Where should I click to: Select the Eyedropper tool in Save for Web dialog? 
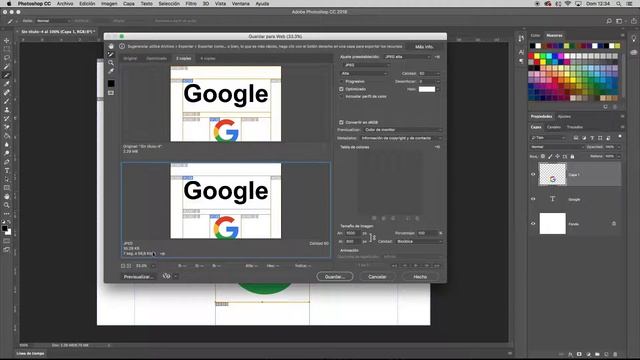coord(111,71)
